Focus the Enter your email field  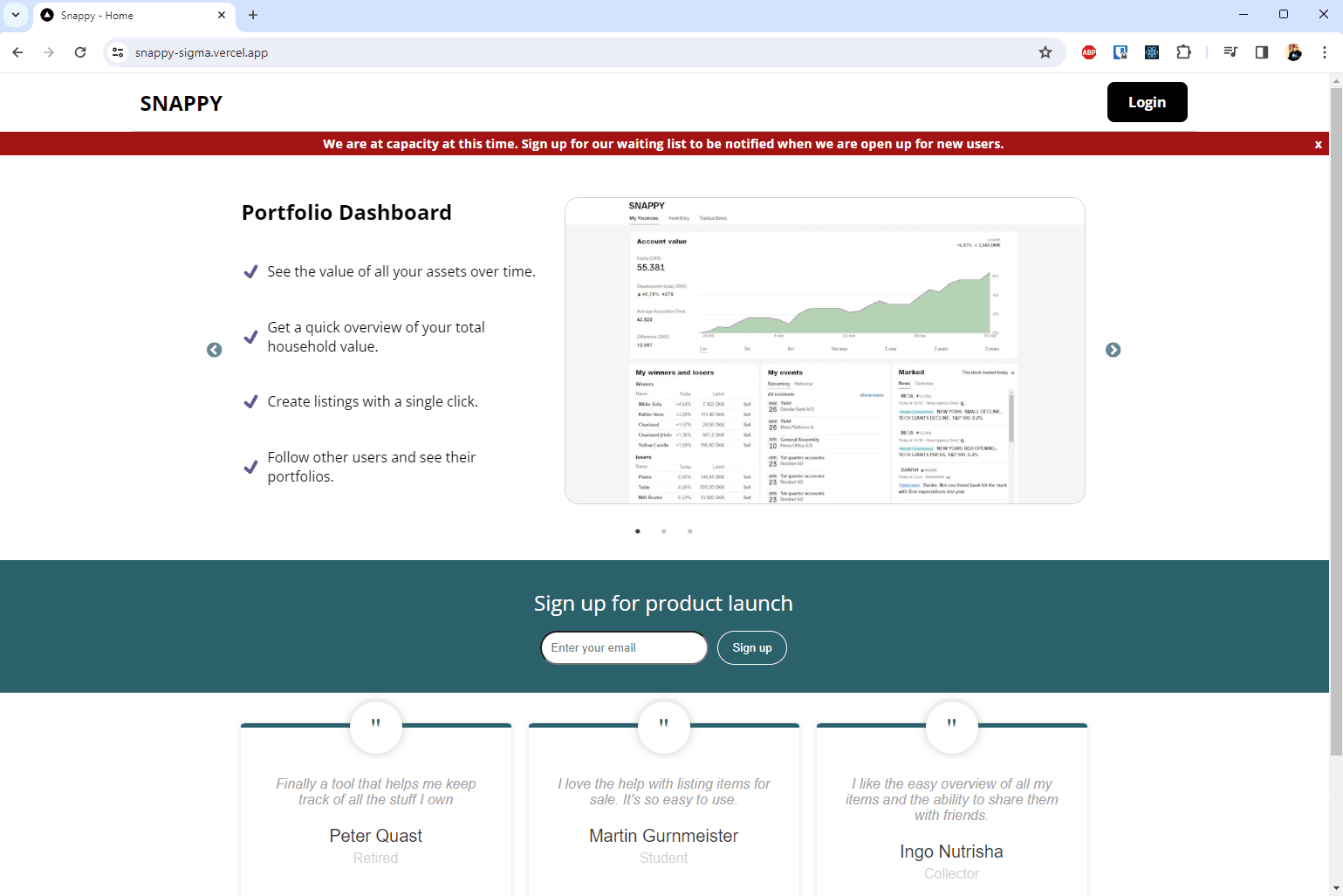click(x=624, y=648)
